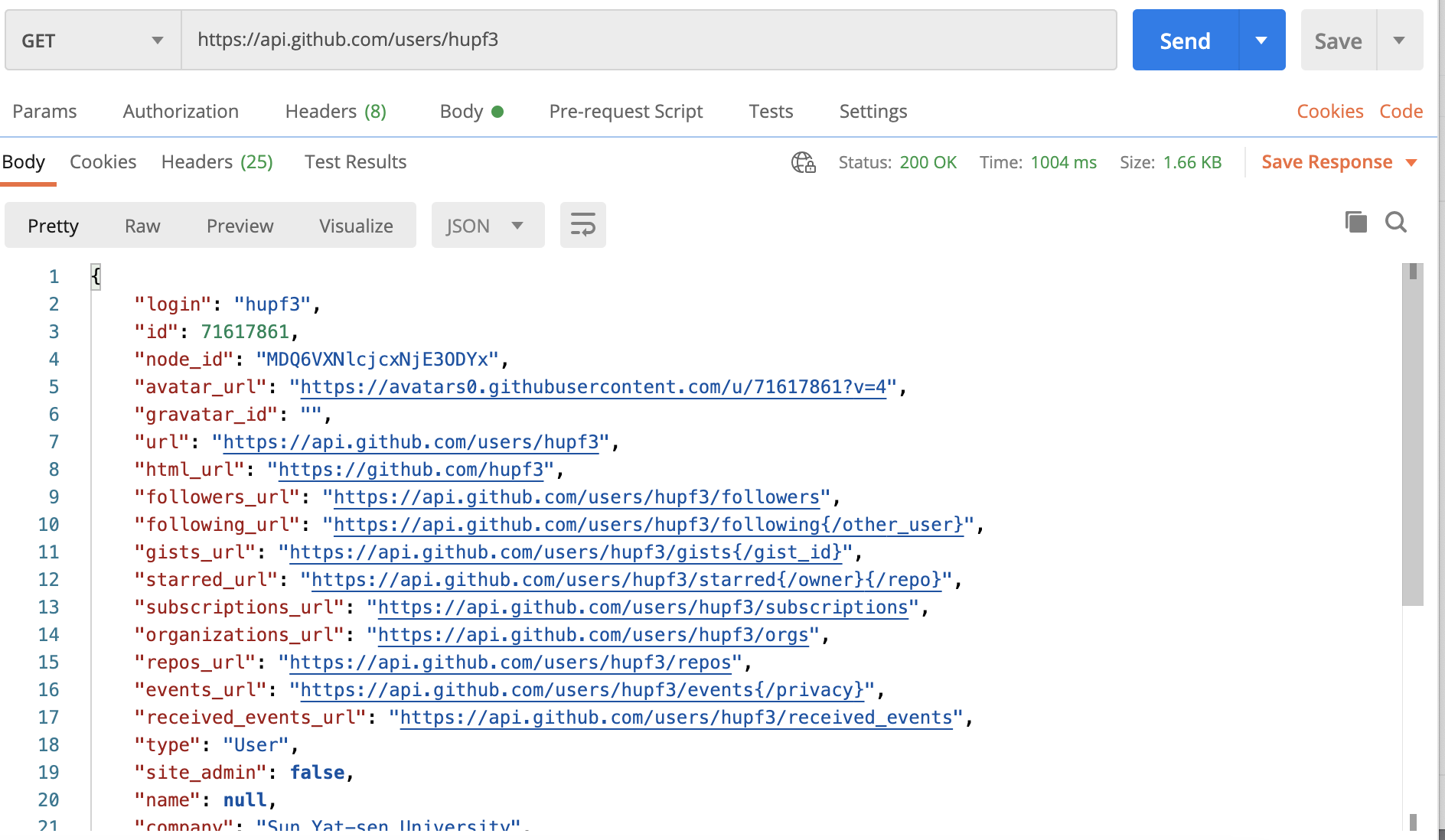This screenshot has height=840, width=1445.
Task: Open the JSON language dropdown
Action: point(488,225)
